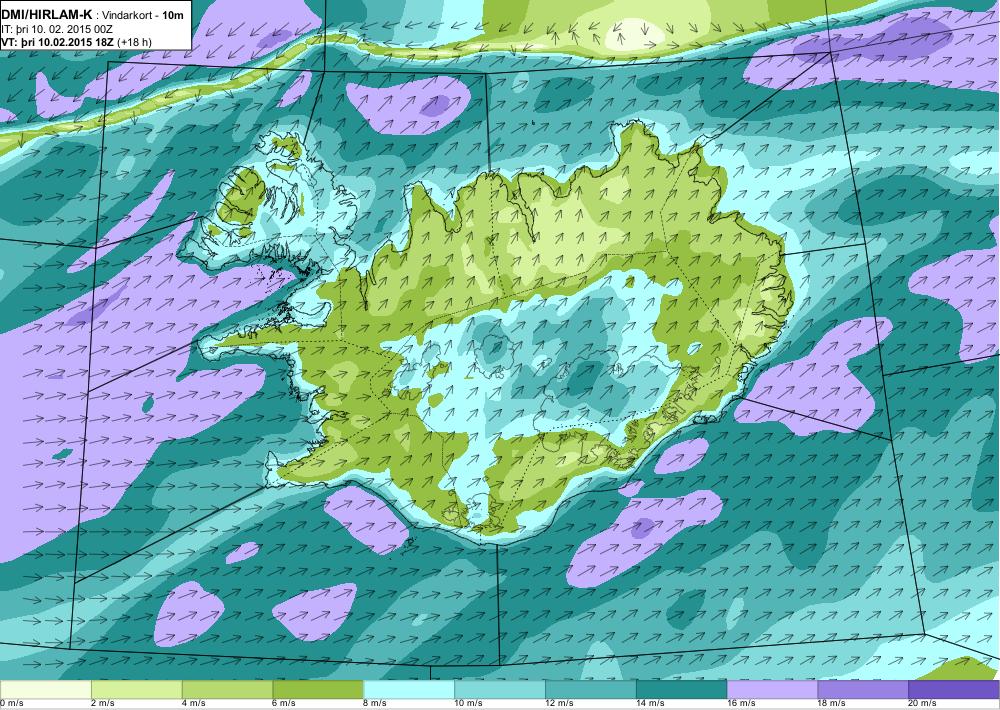Select the '10 m/s' legend label
This screenshot has width=1000, height=710.
click(469, 704)
